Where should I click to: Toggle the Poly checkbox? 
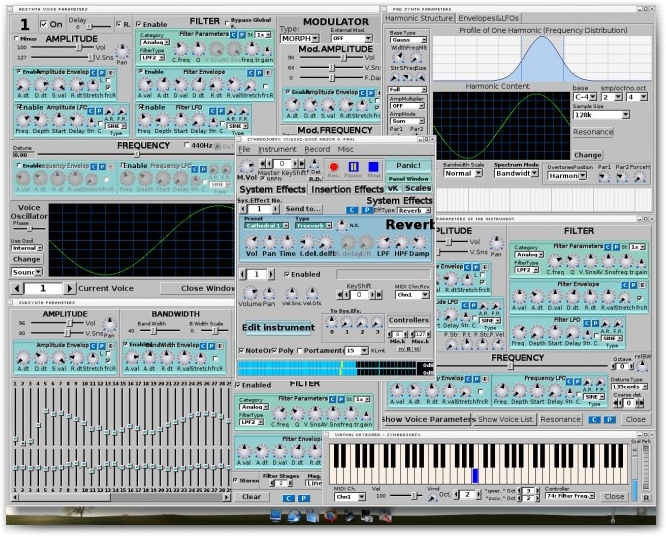274,350
